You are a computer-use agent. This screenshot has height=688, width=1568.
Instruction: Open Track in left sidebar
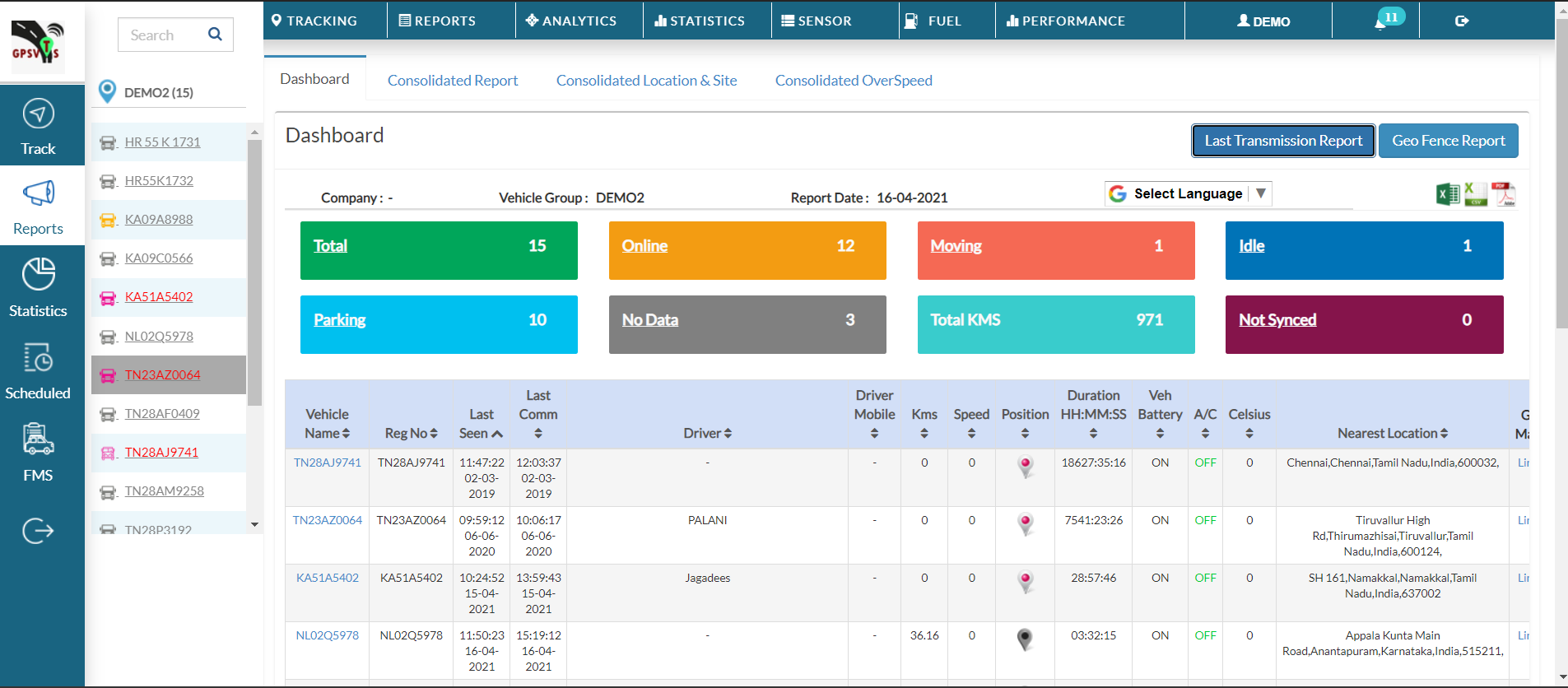coord(38,126)
